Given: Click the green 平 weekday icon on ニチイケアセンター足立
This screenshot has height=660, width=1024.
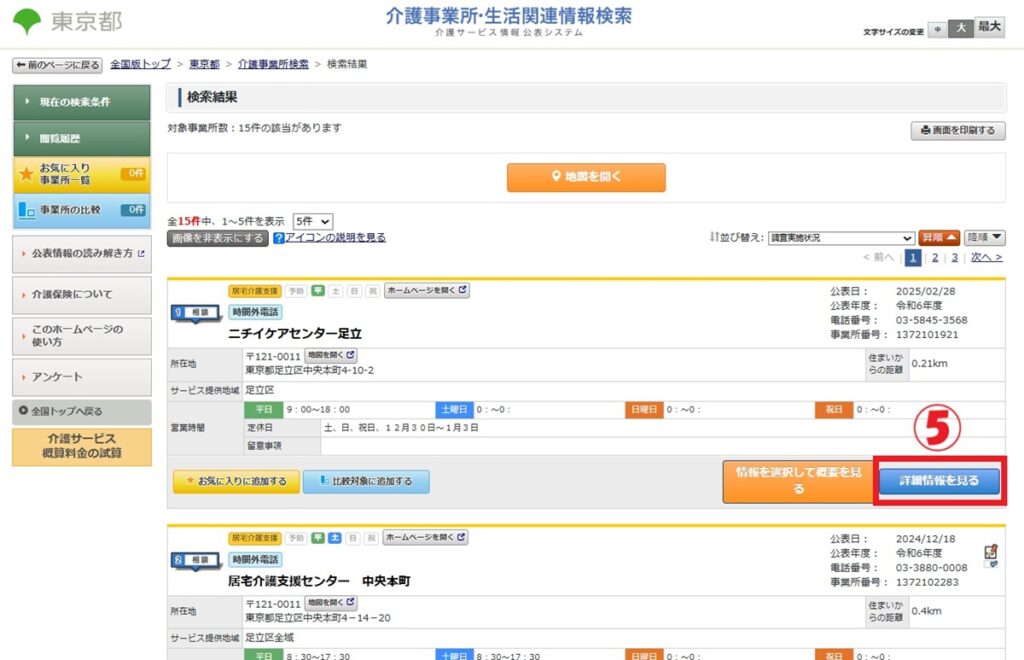Looking at the screenshot, I should coord(318,291).
